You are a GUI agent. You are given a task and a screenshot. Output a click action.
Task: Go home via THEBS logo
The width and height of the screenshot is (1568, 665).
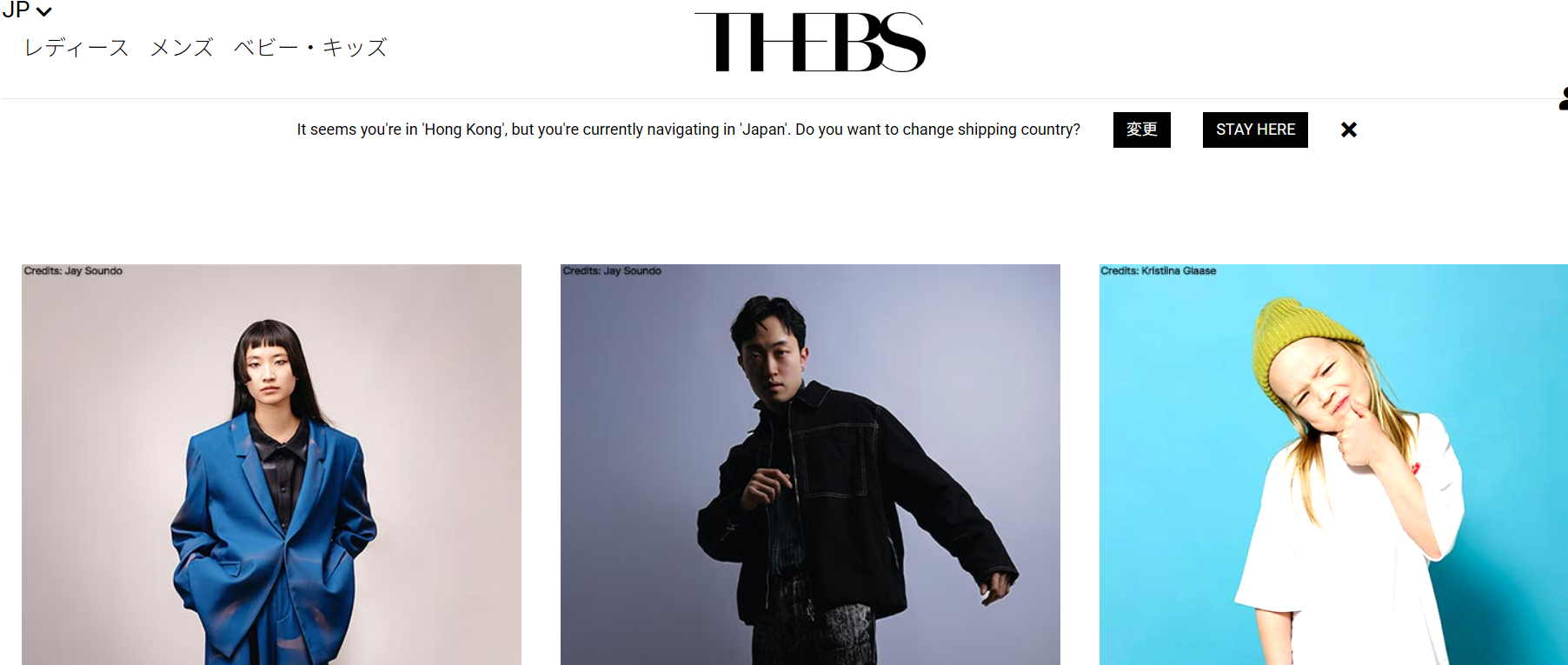(810, 42)
